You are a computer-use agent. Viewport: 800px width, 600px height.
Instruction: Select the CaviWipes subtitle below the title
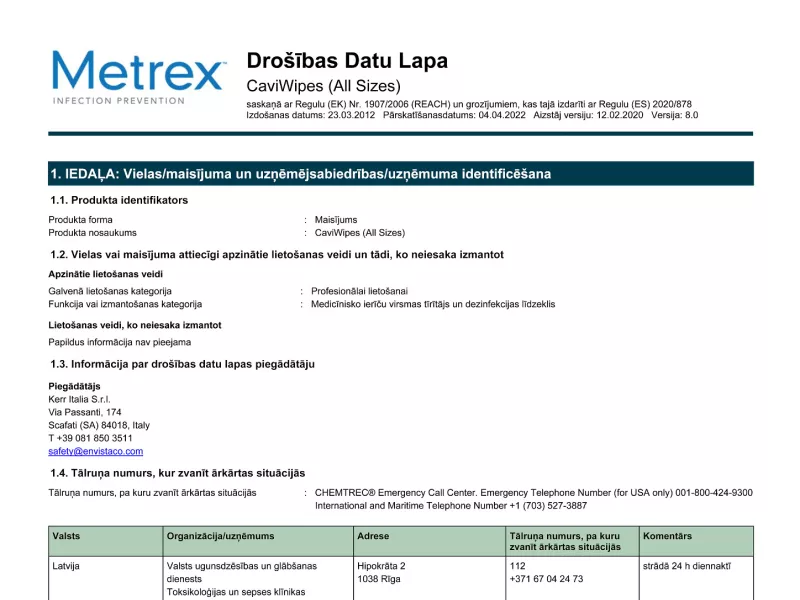pyautogui.click(x=323, y=86)
